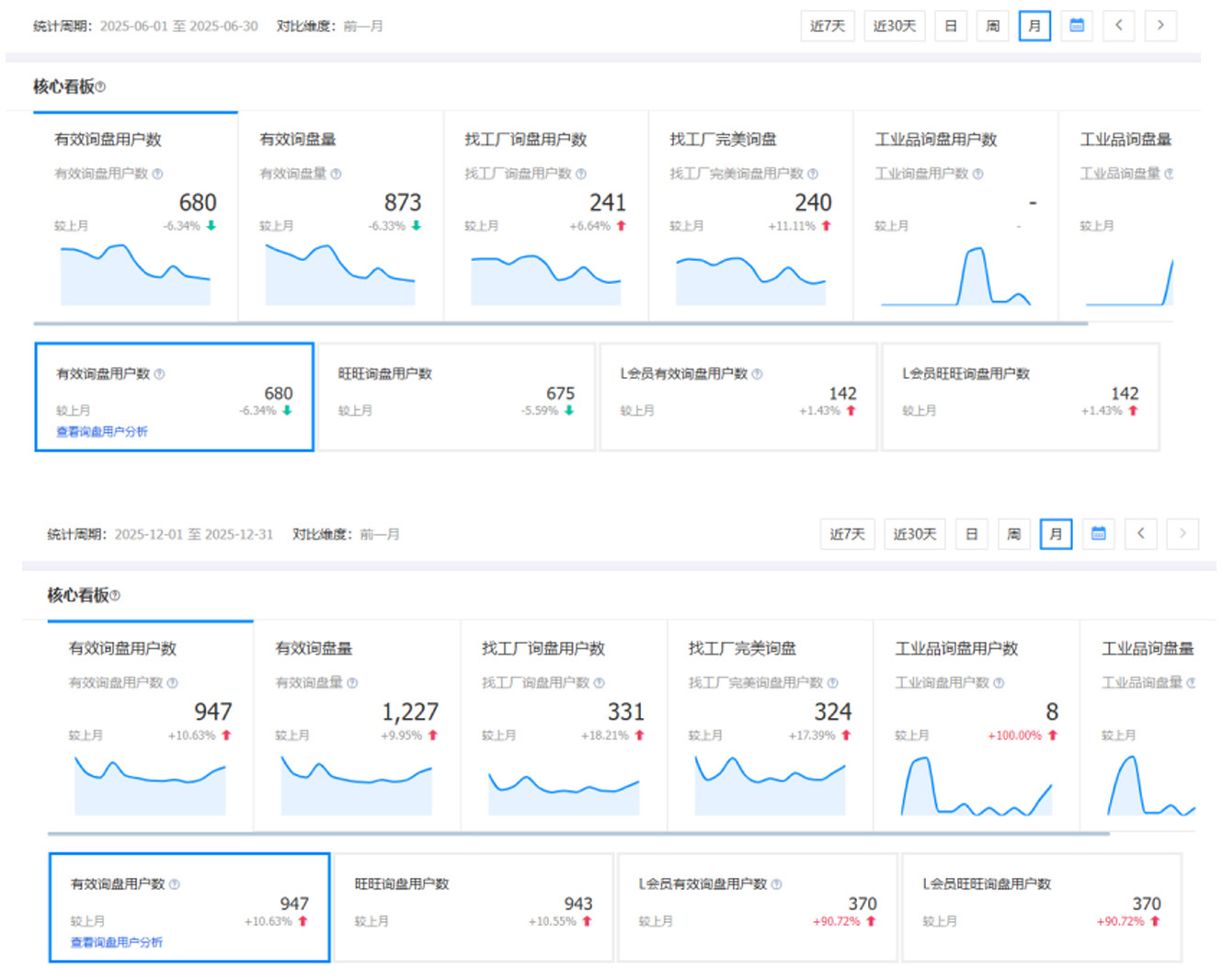Image resolution: width=1223 pixels, height=980 pixels.
Task: Select 月 granularity in the December 2025 panel
Action: point(1056,533)
